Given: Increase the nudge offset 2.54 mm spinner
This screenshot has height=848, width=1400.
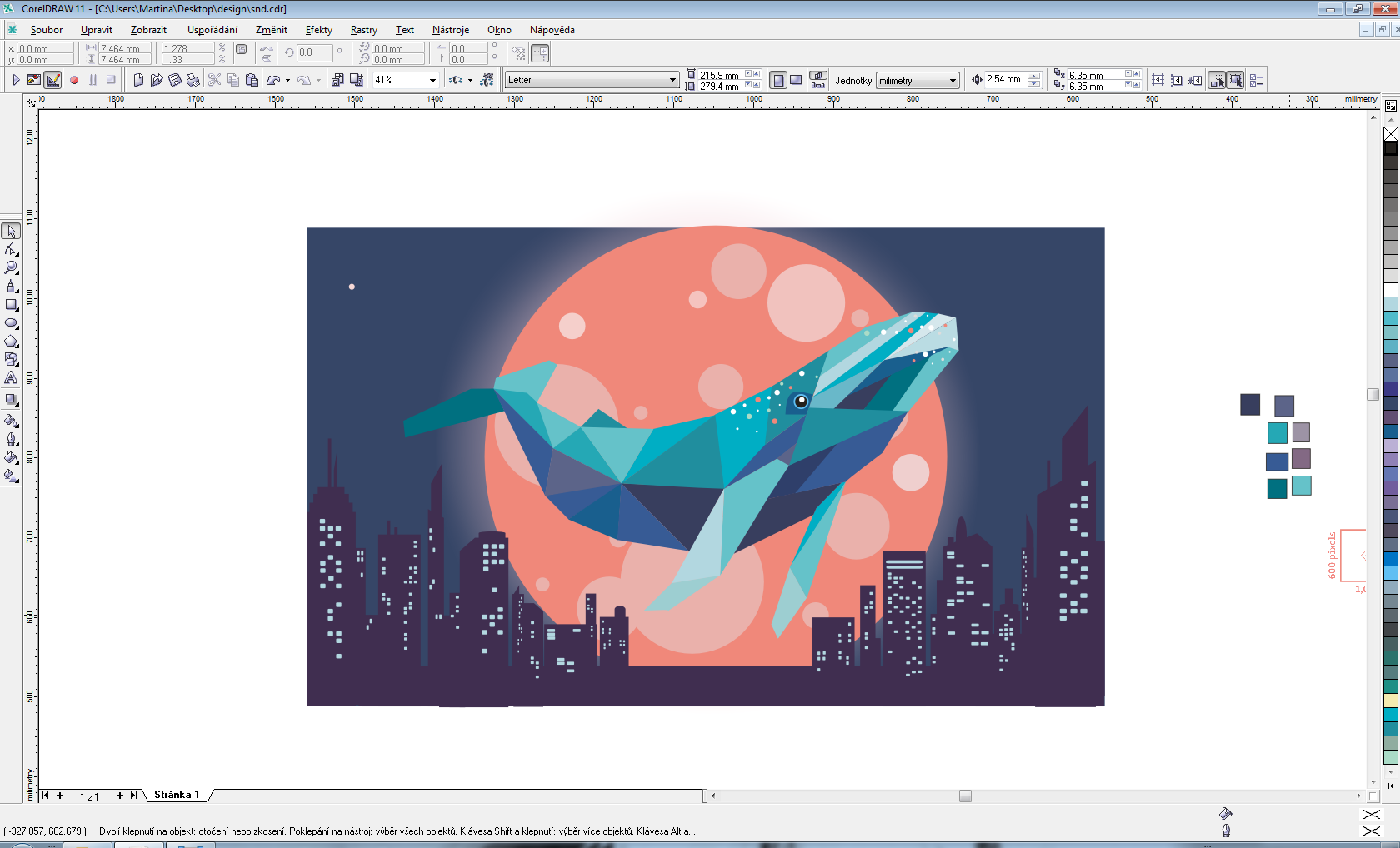Looking at the screenshot, I should click(x=1033, y=76).
